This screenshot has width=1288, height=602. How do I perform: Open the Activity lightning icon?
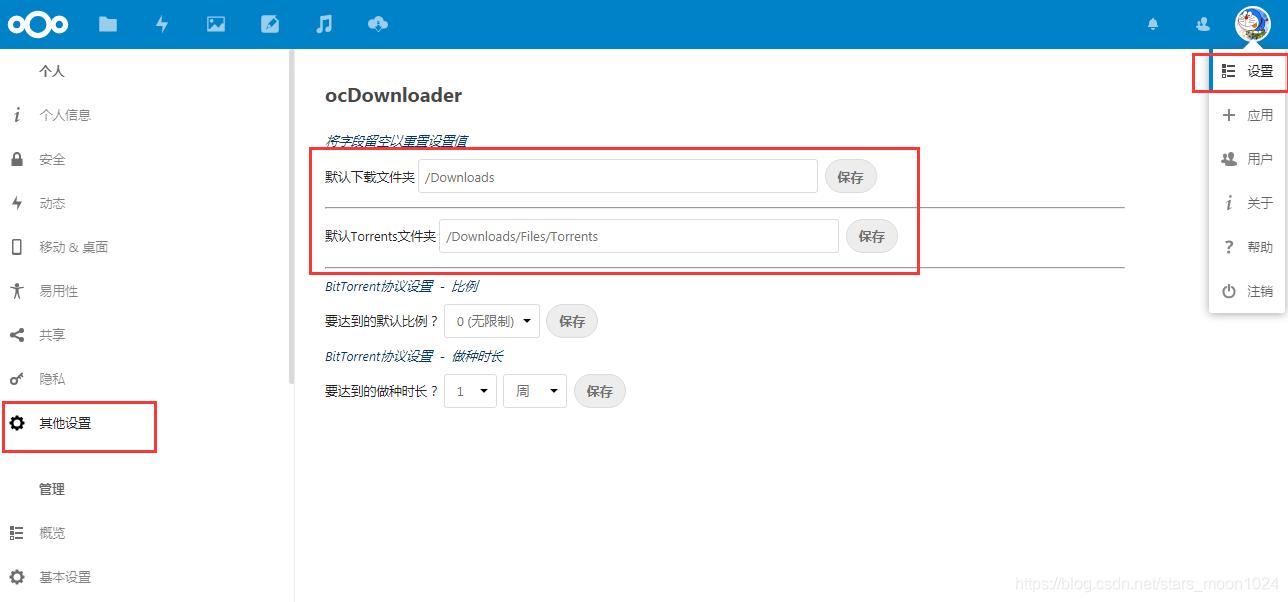[x=161, y=23]
